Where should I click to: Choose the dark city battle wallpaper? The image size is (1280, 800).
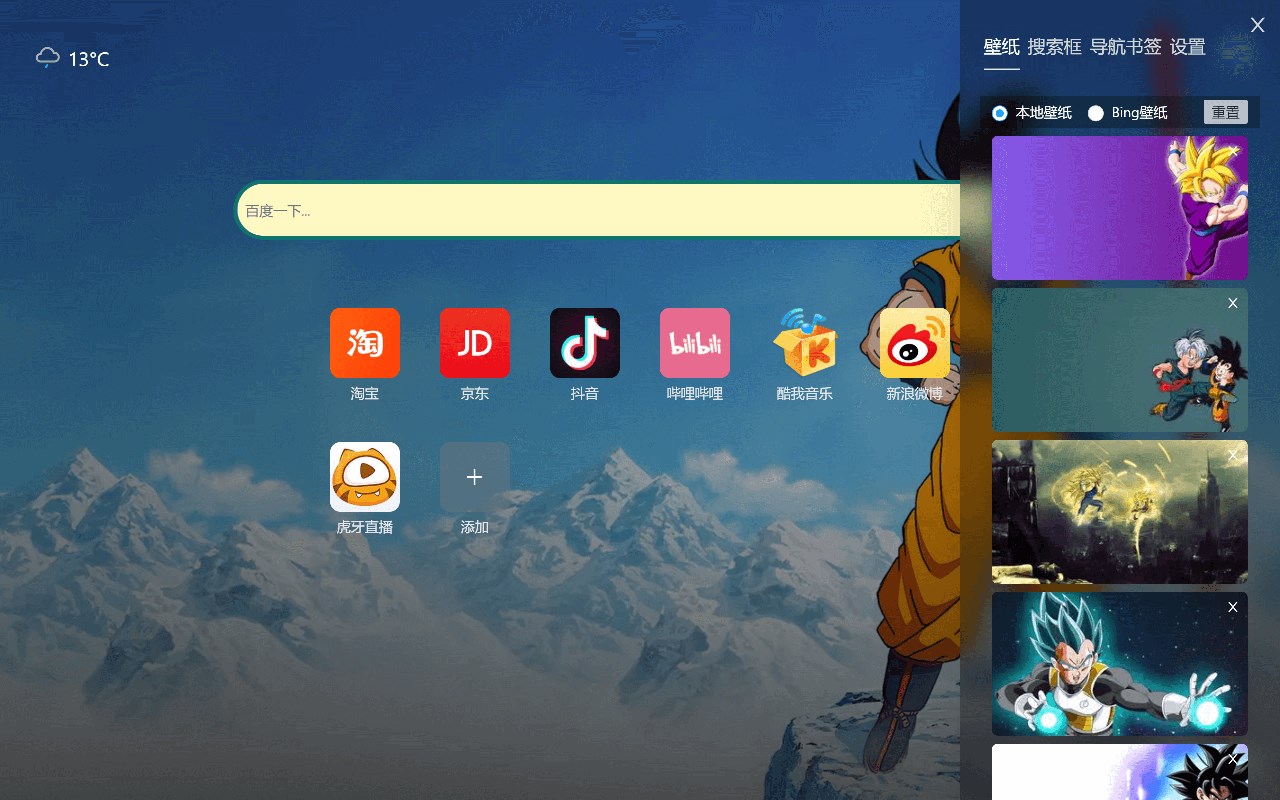coord(1120,512)
